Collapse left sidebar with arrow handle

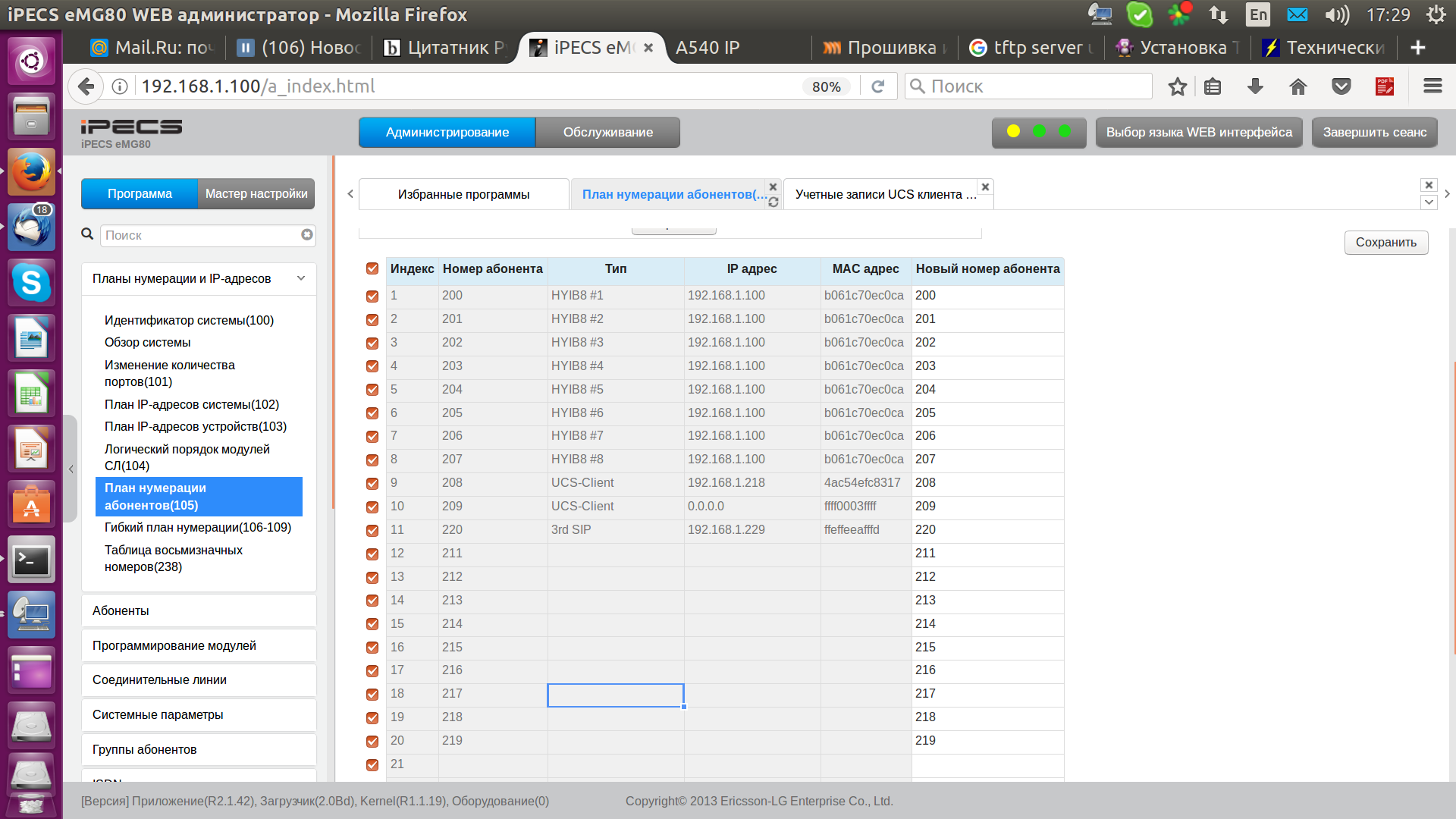point(71,469)
